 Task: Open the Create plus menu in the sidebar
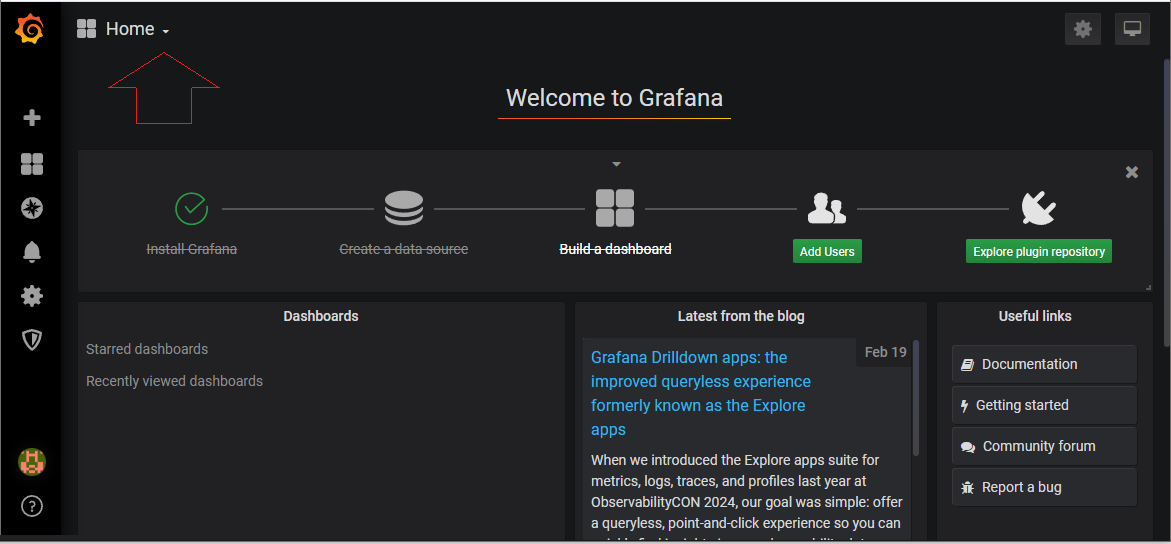point(32,118)
